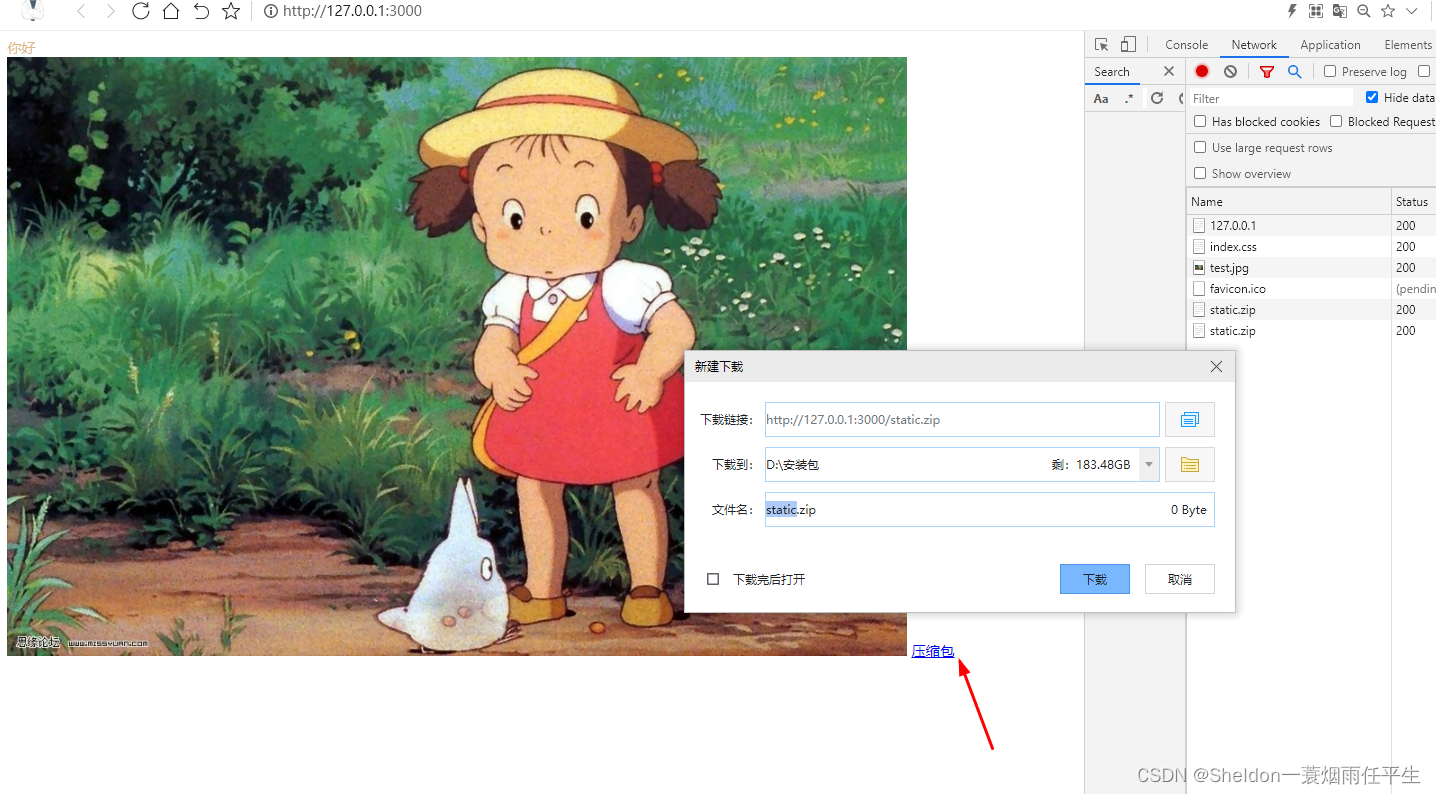Bookmark the page with the left star icon
The height and width of the screenshot is (794, 1436).
point(231,11)
